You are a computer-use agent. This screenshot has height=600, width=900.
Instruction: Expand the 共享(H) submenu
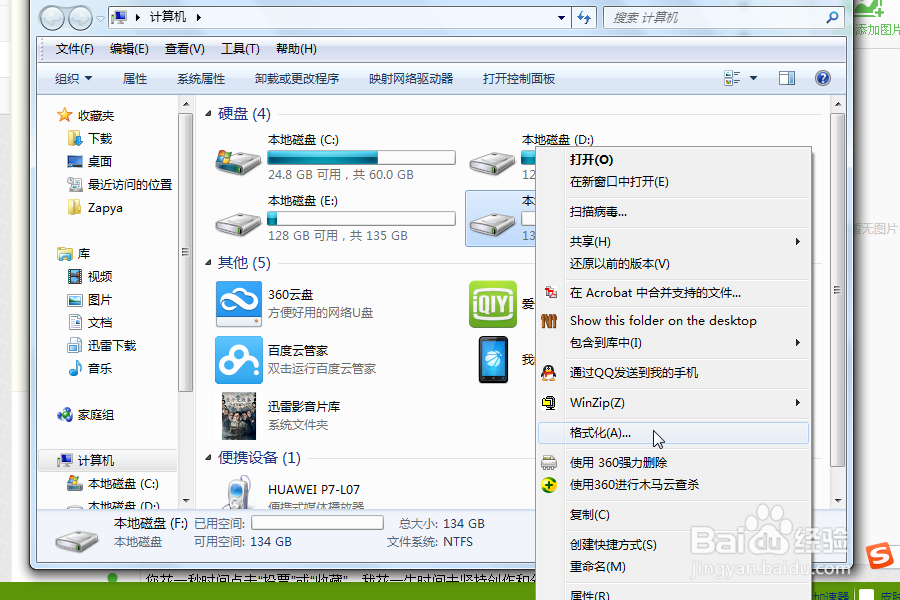tap(798, 242)
